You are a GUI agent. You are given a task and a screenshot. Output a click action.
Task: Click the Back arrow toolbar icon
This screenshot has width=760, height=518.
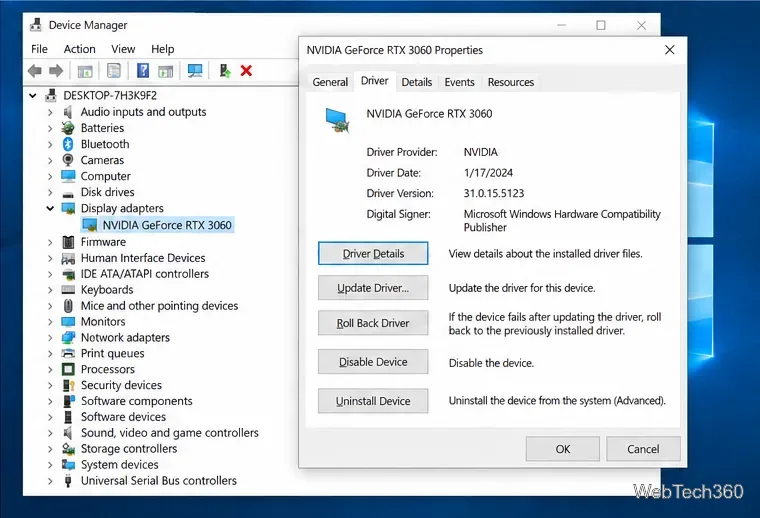coord(34,71)
